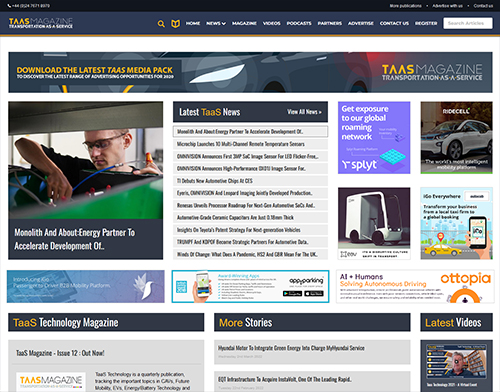Tap the phone number icon in top bar
The image size is (500, 392).
click(9, 6)
